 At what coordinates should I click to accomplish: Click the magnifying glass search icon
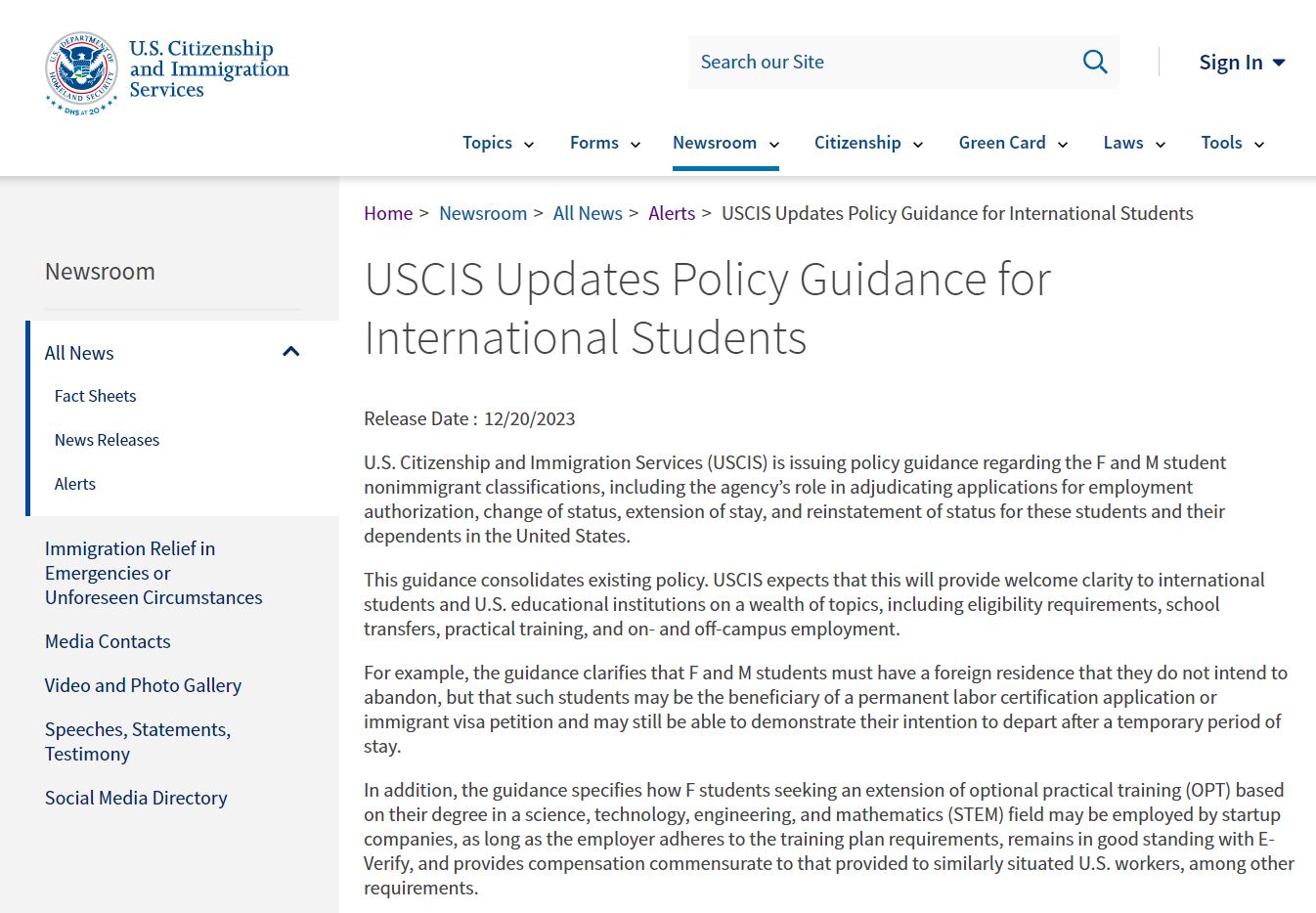pos(1095,63)
